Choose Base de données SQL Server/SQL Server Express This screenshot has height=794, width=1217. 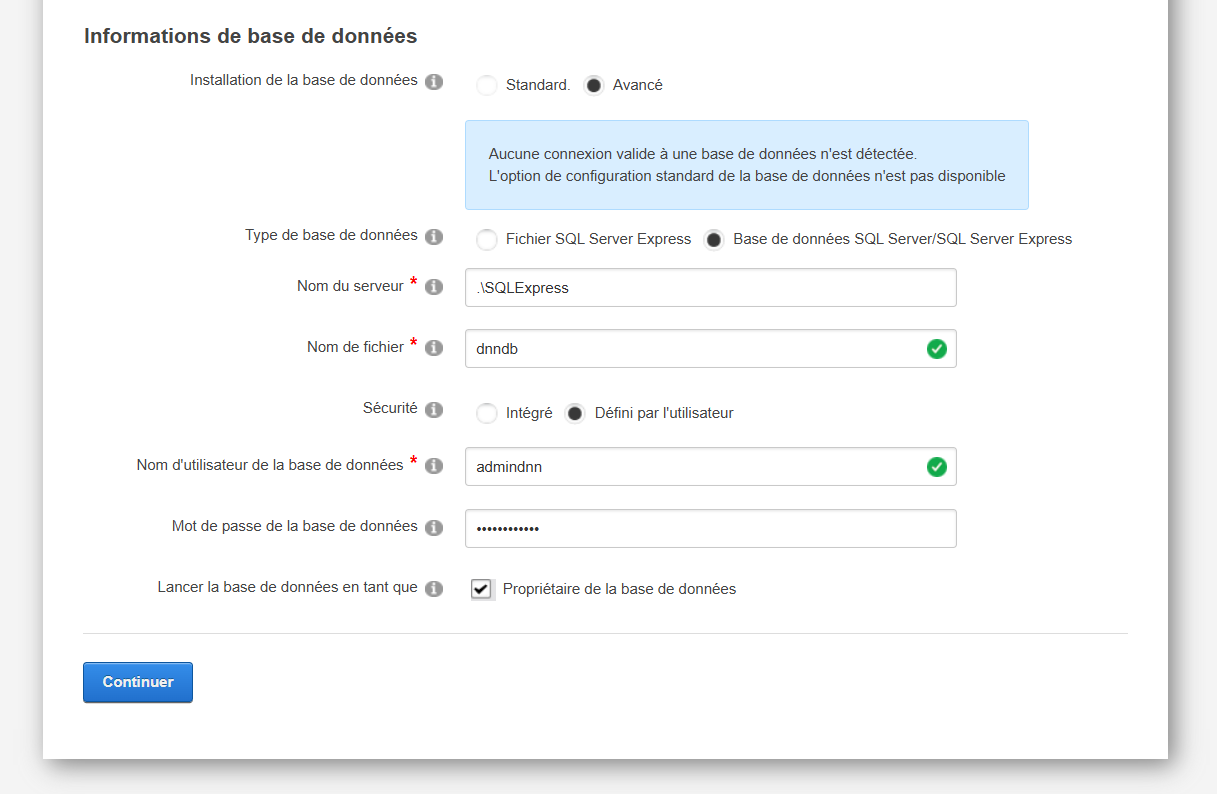(714, 240)
